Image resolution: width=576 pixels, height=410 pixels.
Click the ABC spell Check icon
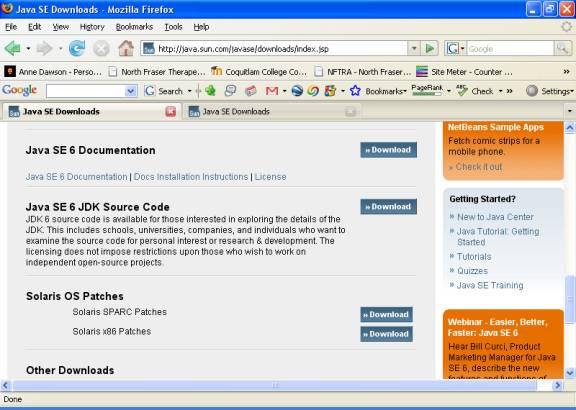[x=461, y=91]
